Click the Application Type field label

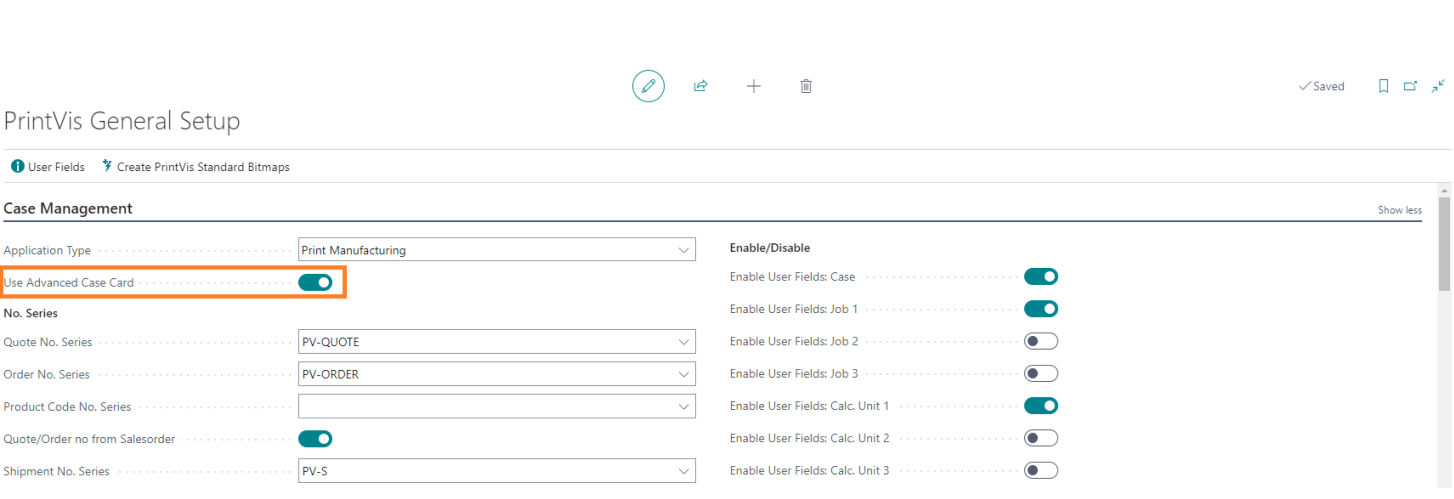pyautogui.click(x=47, y=251)
